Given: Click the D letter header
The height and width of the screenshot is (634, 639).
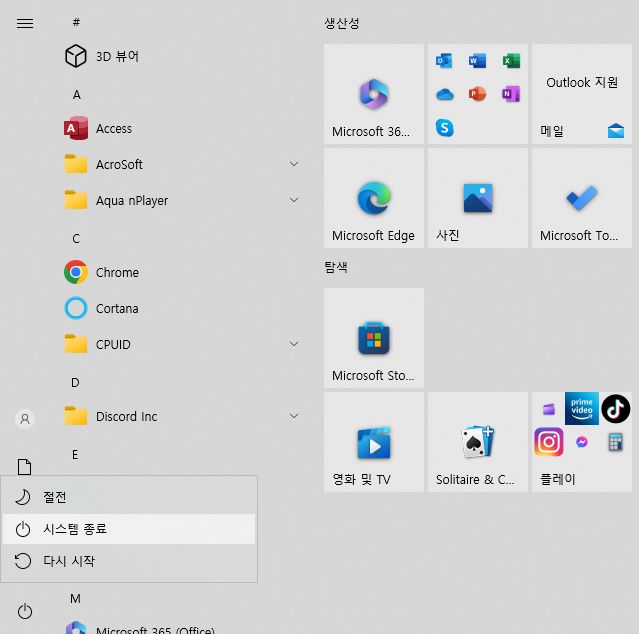Looking at the screenshot, I should pyautogui.click(x=75, y=383).
